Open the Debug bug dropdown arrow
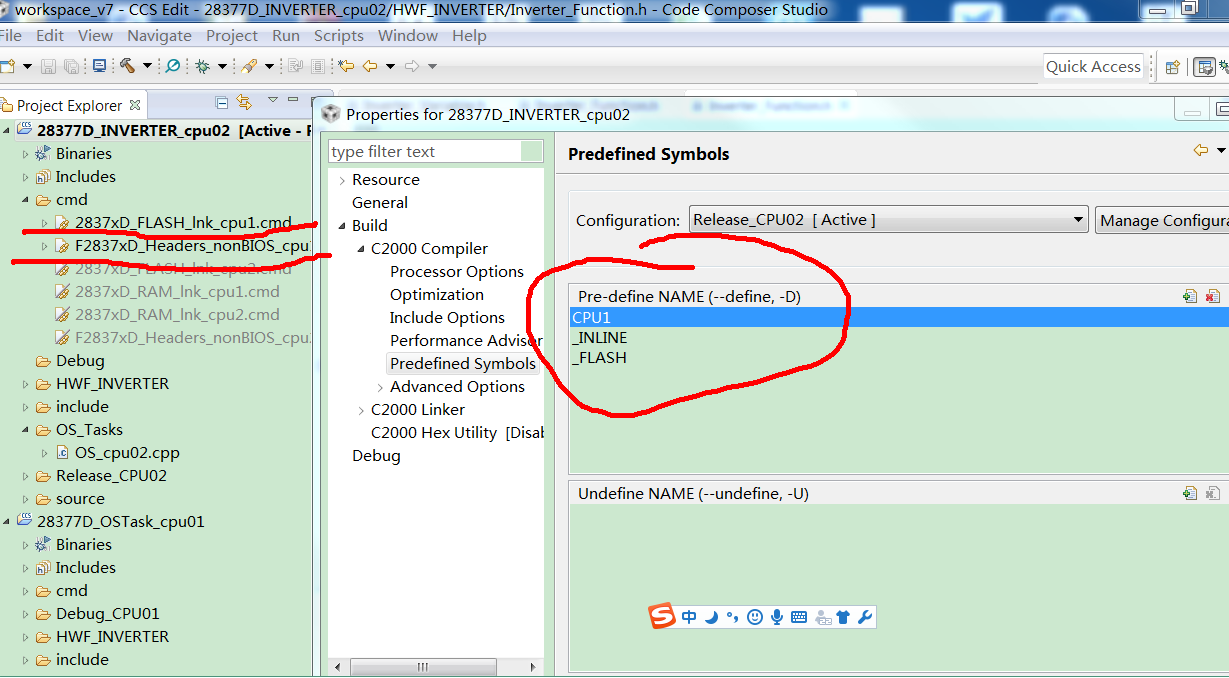Viewport: 1229px width, 678px height. coord(222,66)
